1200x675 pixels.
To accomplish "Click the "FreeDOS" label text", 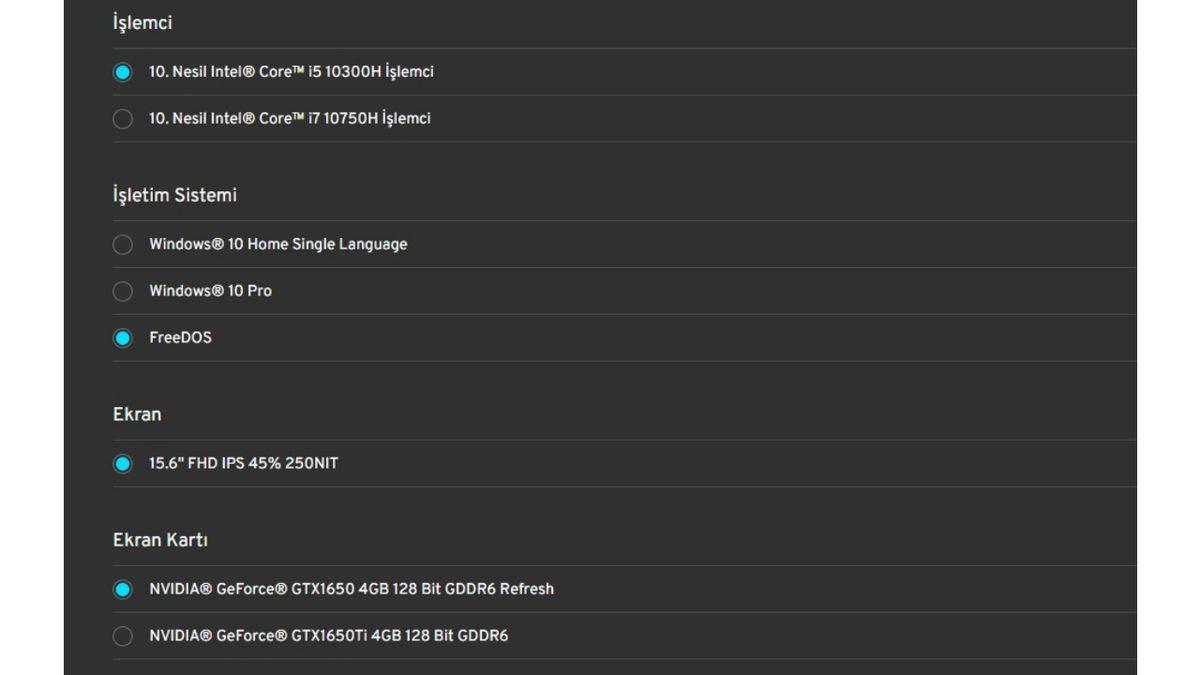I will click(180, 338).
